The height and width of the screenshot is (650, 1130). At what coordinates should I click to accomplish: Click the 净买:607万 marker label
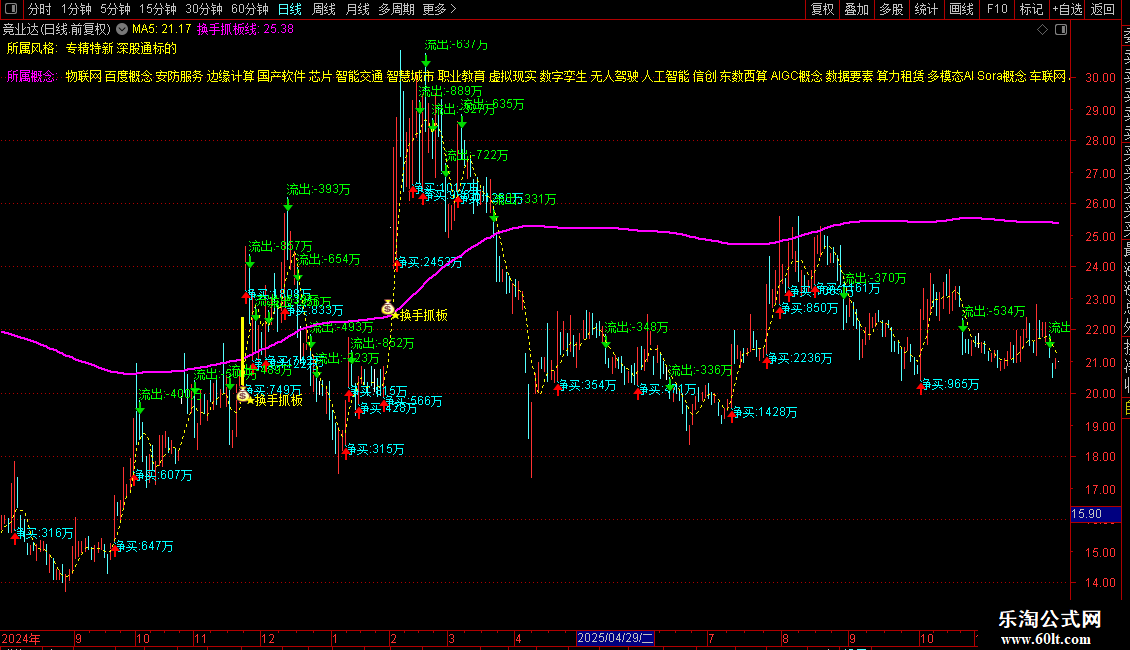164,476
